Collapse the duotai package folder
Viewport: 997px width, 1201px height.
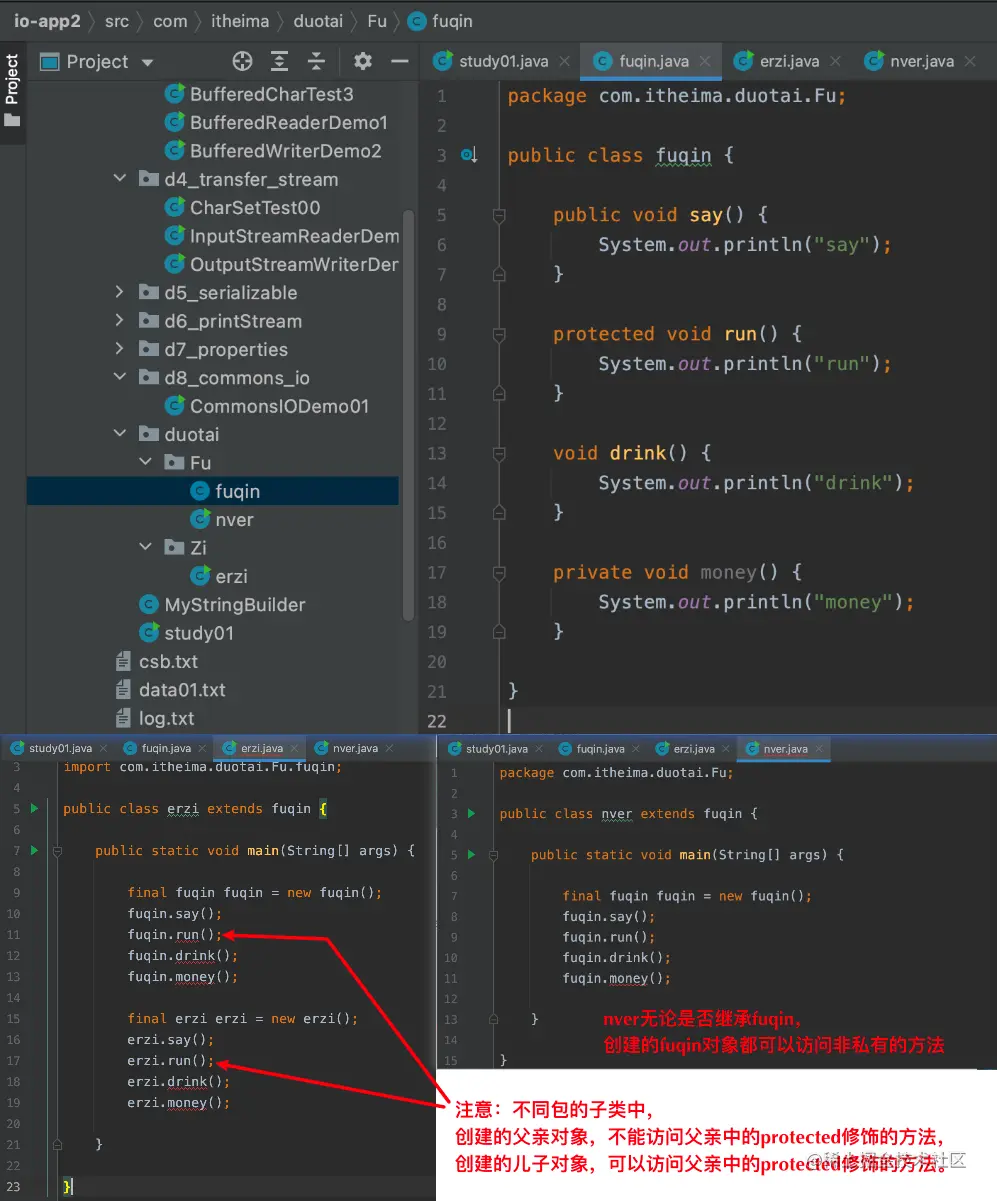(x=120, y=434)
